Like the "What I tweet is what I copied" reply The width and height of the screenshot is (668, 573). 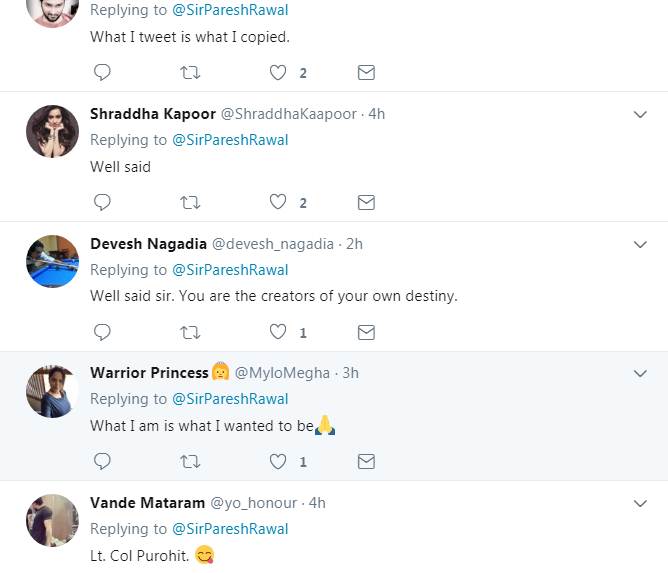[x=279, y=72]
